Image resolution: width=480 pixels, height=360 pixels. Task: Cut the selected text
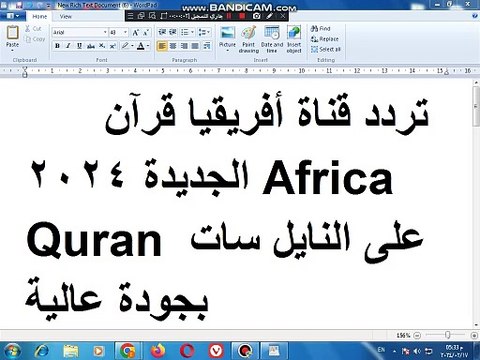[x=33, y=29]
